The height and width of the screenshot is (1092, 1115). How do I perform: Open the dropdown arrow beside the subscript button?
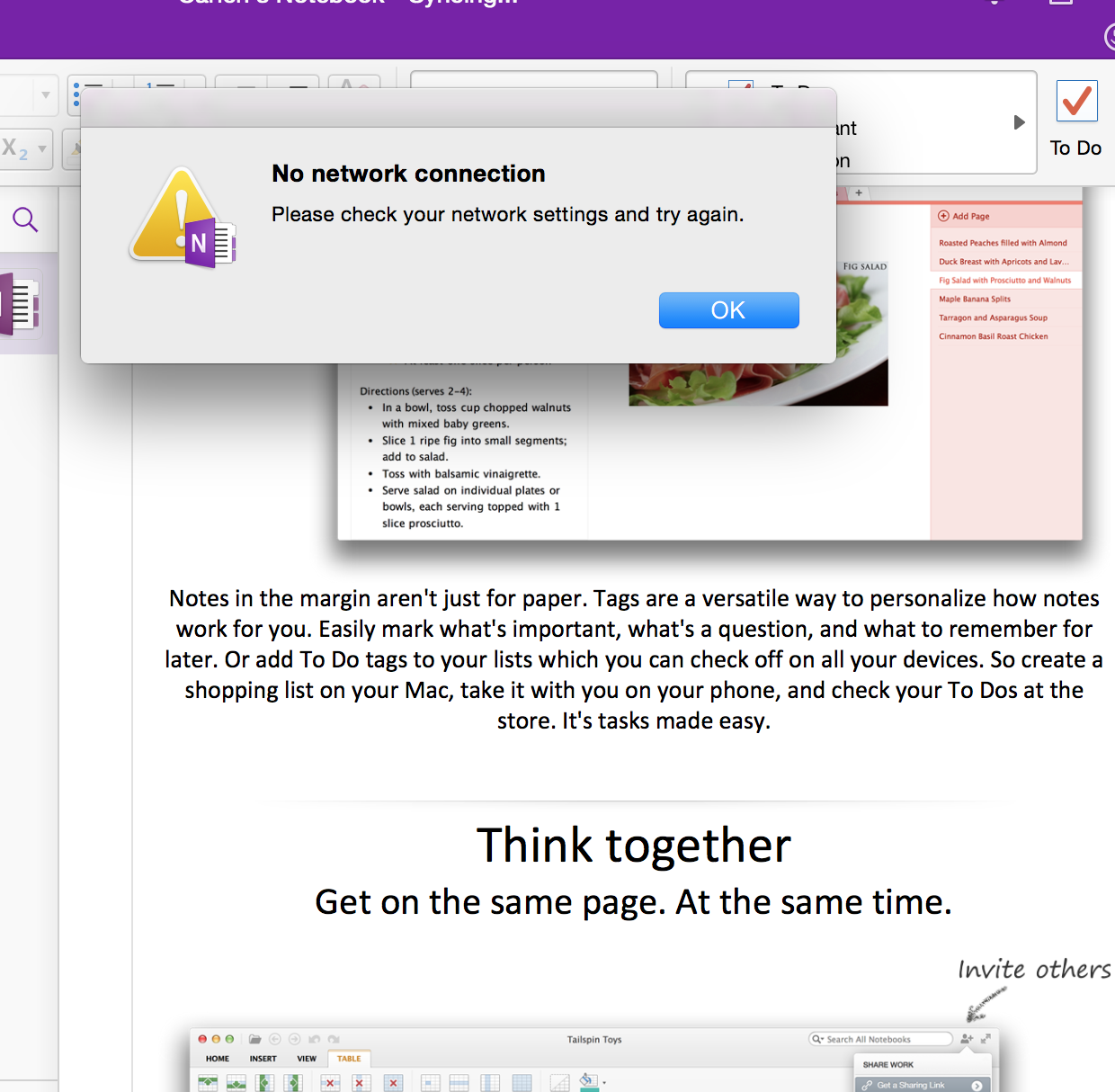(42, 148)
